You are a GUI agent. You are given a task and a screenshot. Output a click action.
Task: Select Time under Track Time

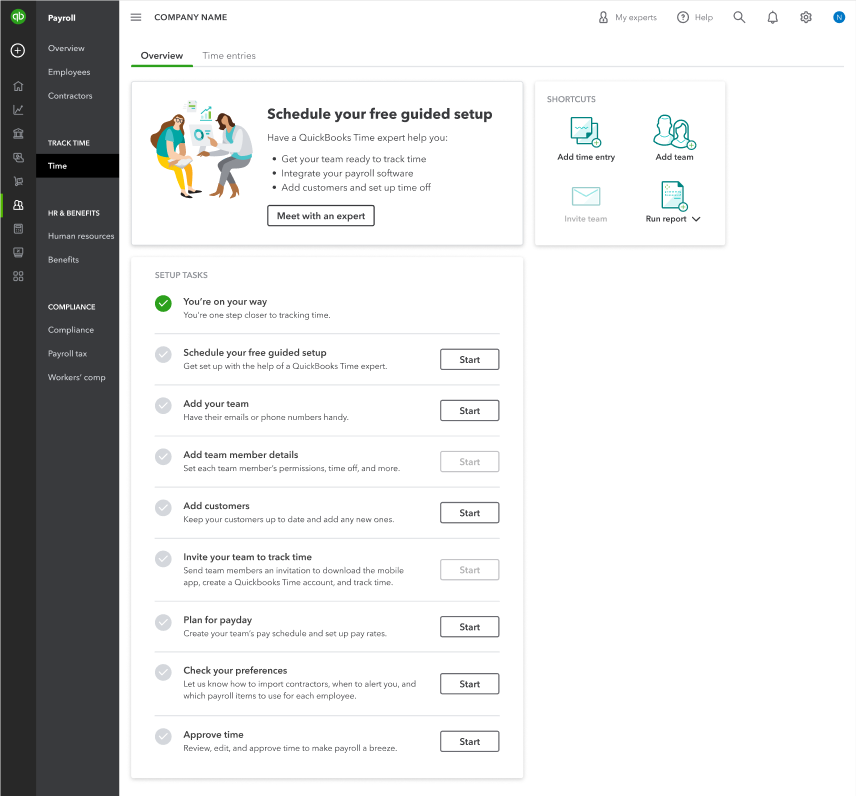point(78,166)
